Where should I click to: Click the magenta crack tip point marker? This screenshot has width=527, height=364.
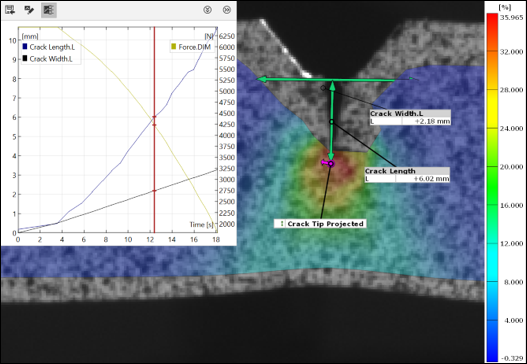(331, 164)
